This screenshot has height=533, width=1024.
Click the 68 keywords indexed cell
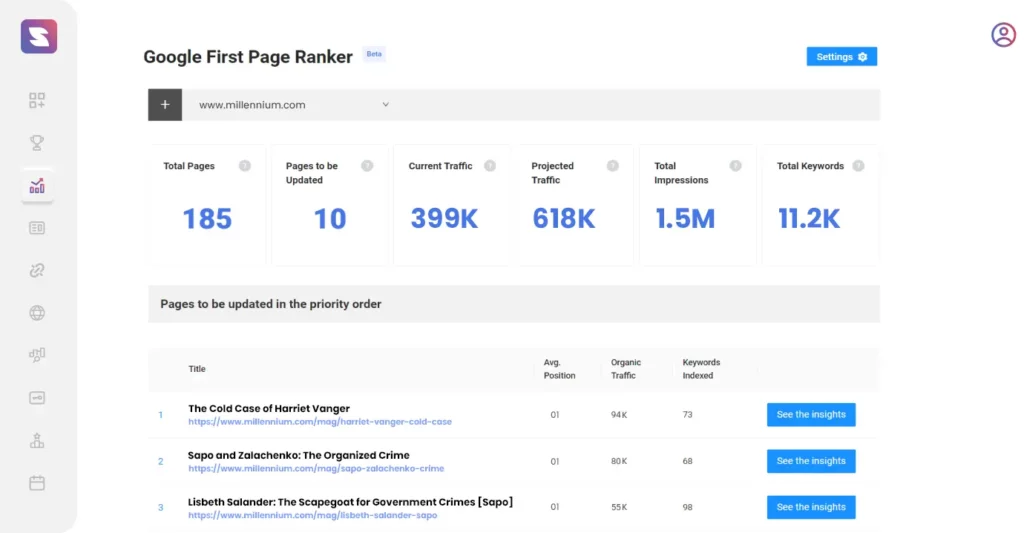click(688, 461)
